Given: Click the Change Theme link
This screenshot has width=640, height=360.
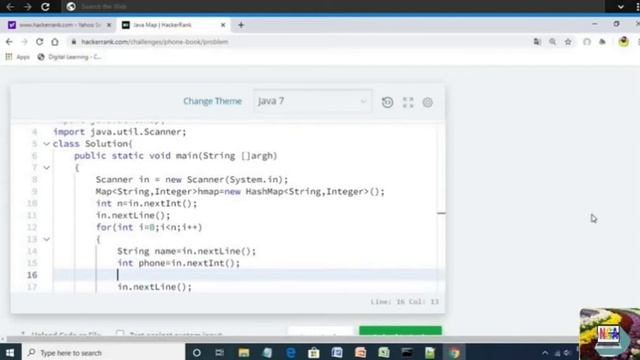Looking at the screenshot, I should coord(212,101).
